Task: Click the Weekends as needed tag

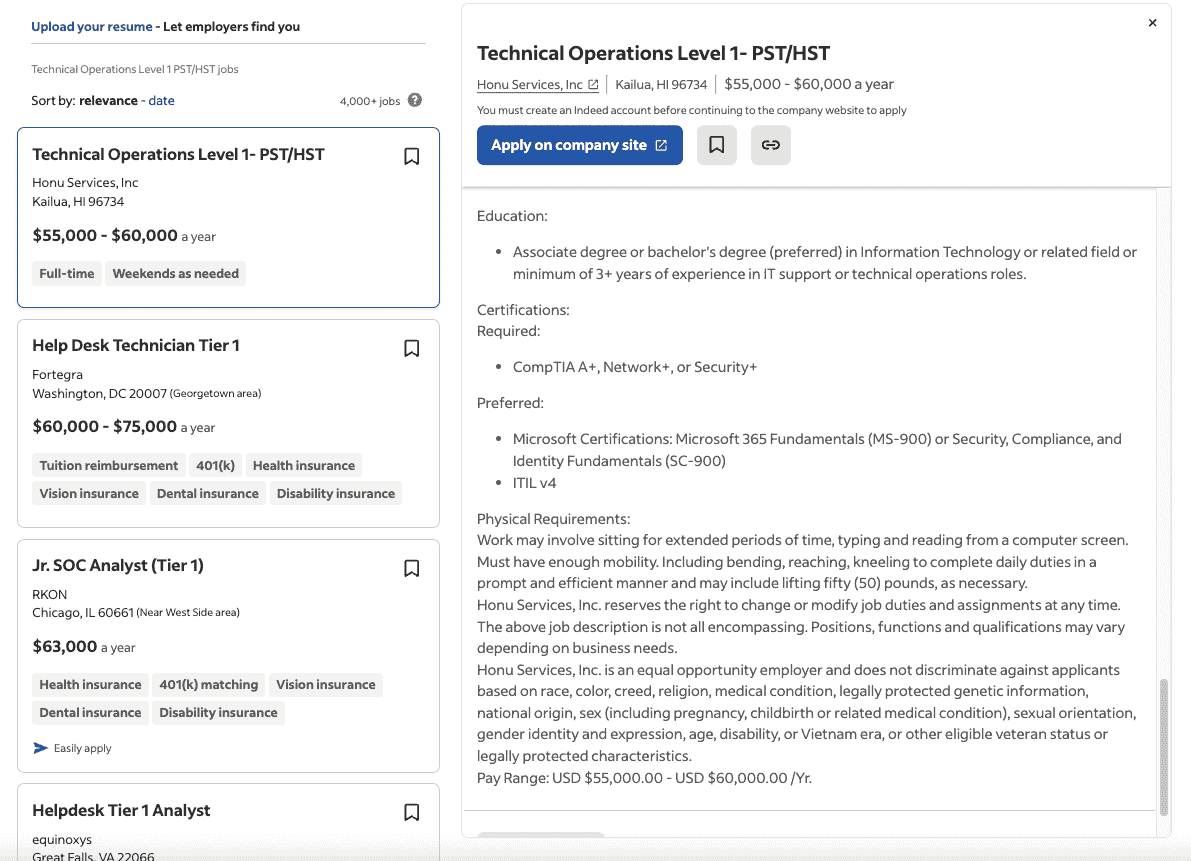Action: (x=175, y=273)
